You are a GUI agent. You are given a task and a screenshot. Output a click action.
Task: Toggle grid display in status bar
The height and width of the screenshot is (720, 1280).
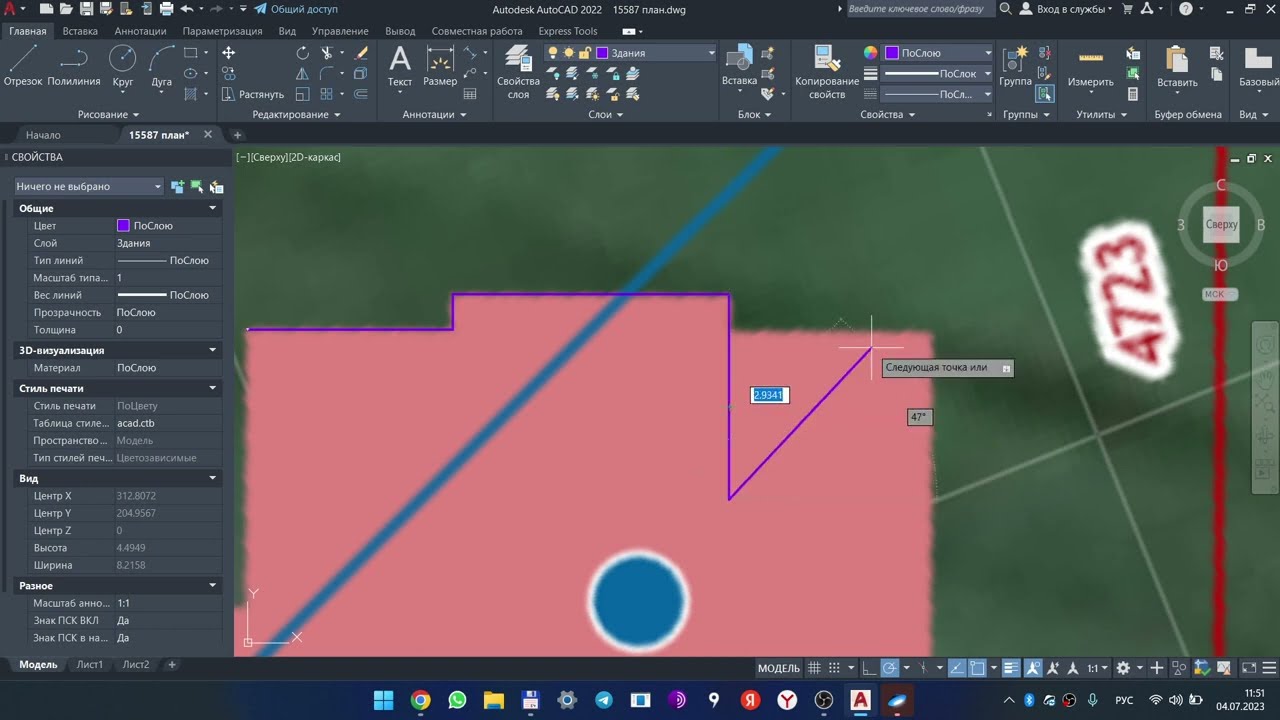815,668
